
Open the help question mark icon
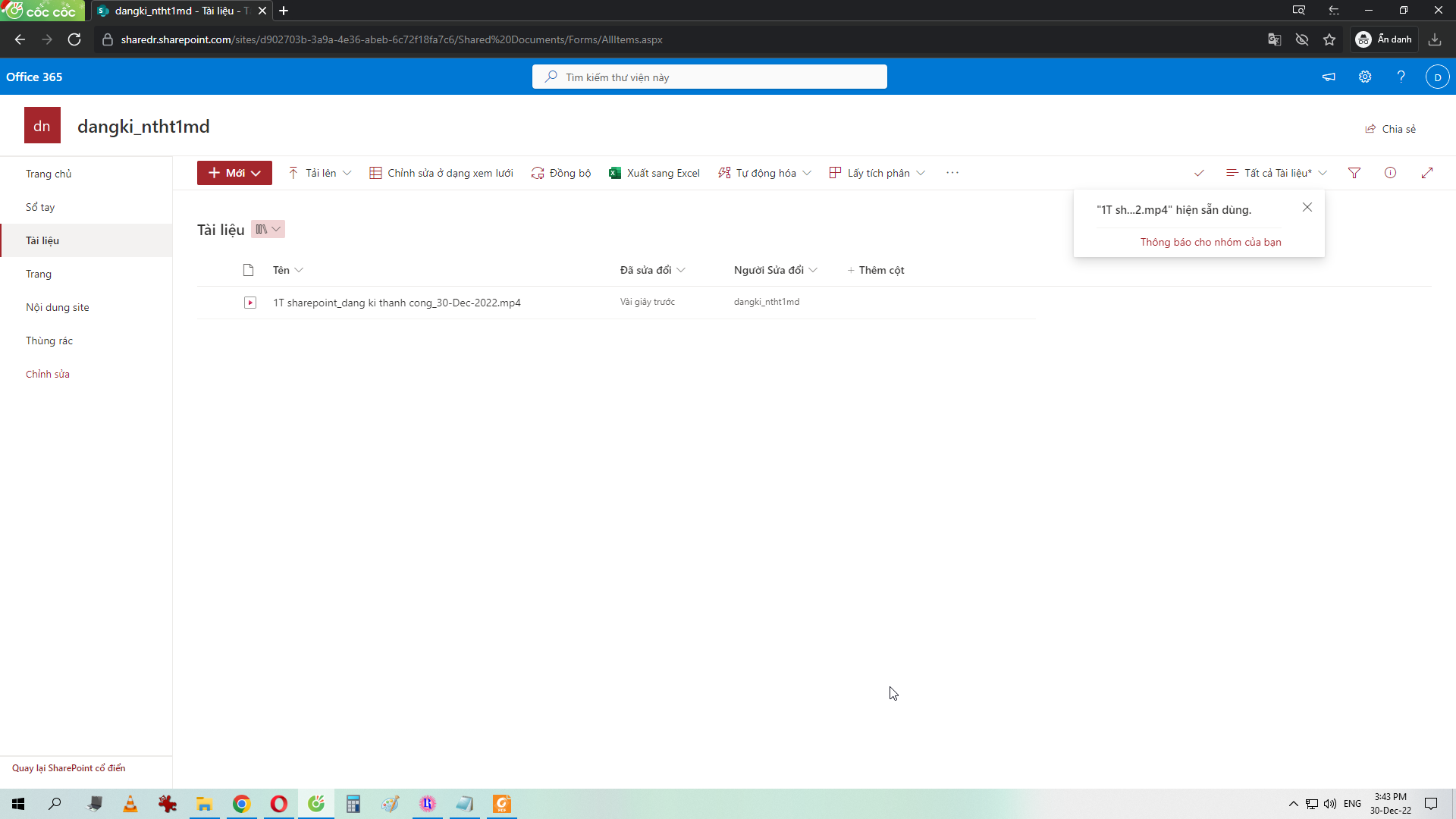tap(1401, 77)
